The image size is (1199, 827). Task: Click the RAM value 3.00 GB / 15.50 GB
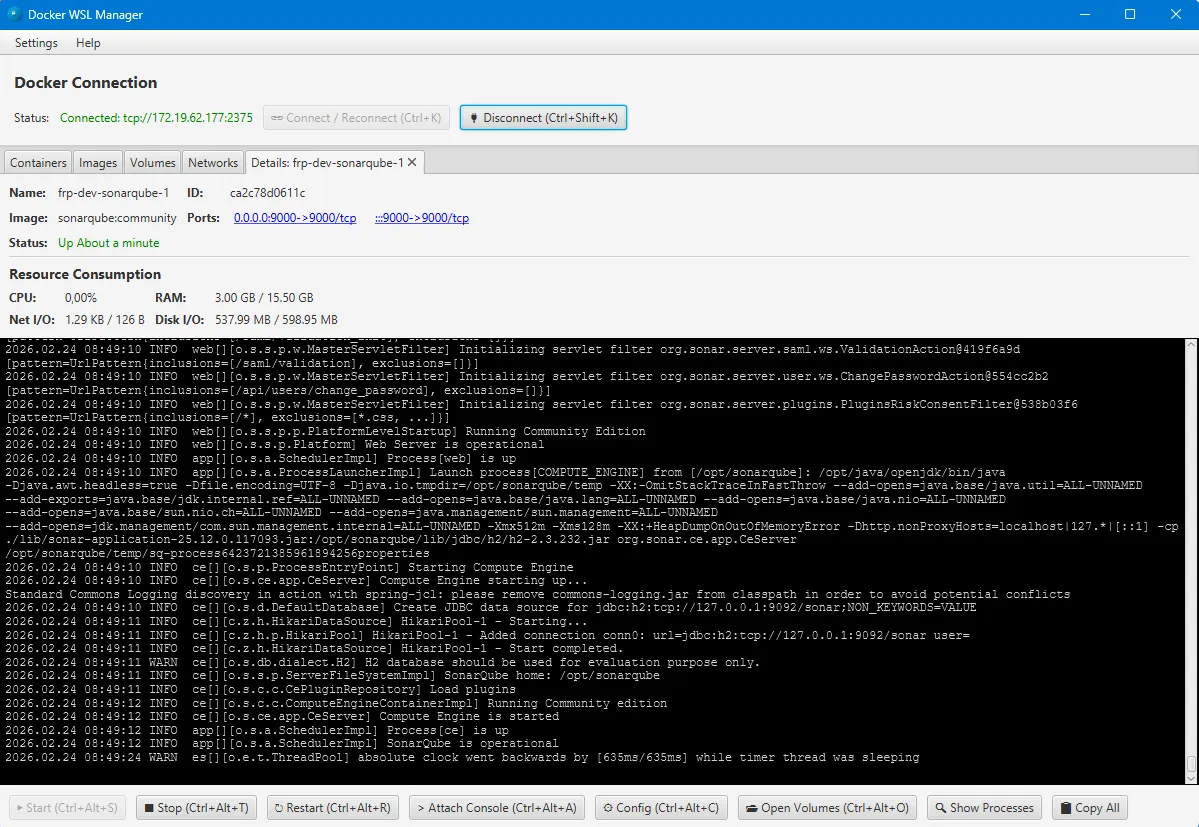(x=264, y=298)
